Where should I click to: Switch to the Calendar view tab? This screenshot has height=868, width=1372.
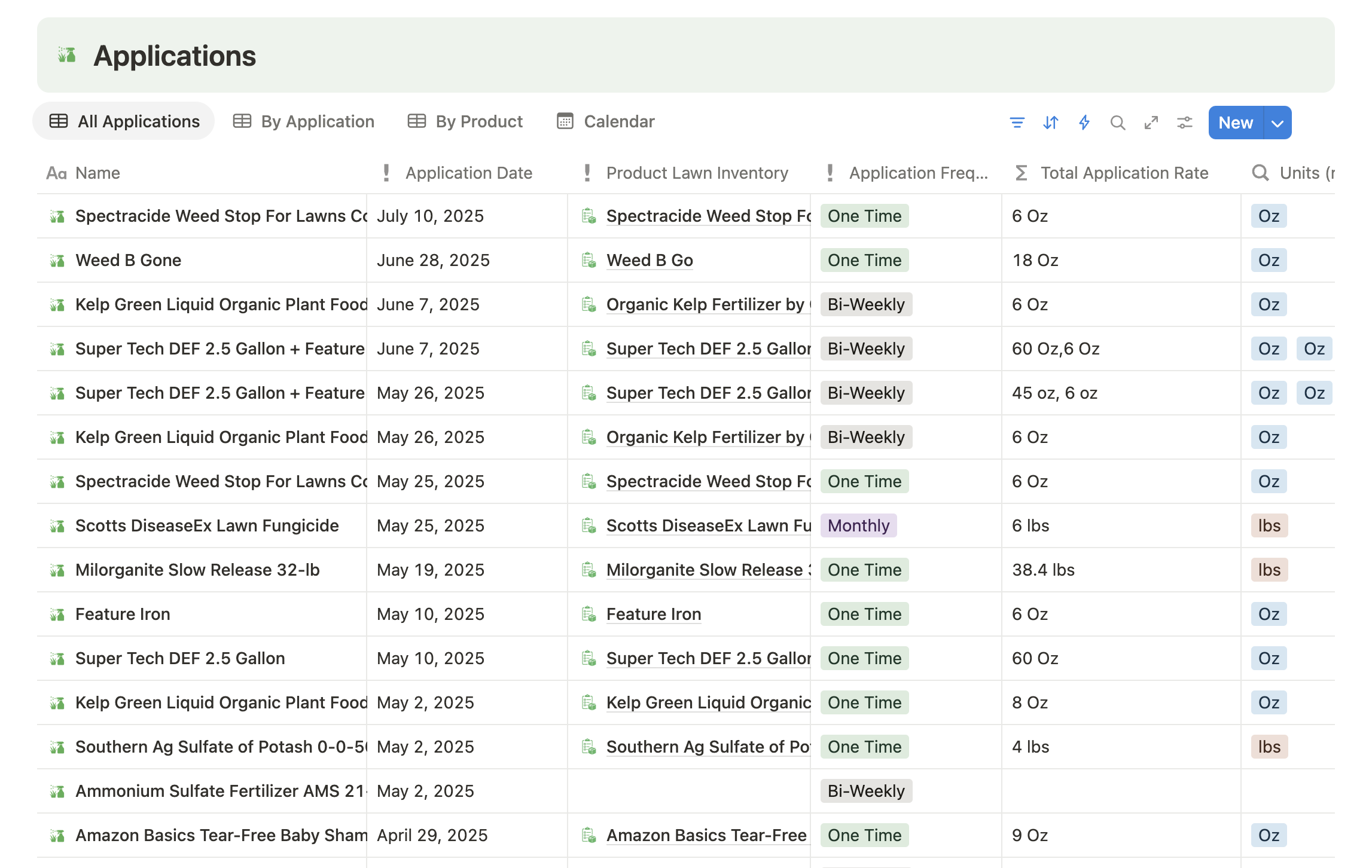click(605, 121)
